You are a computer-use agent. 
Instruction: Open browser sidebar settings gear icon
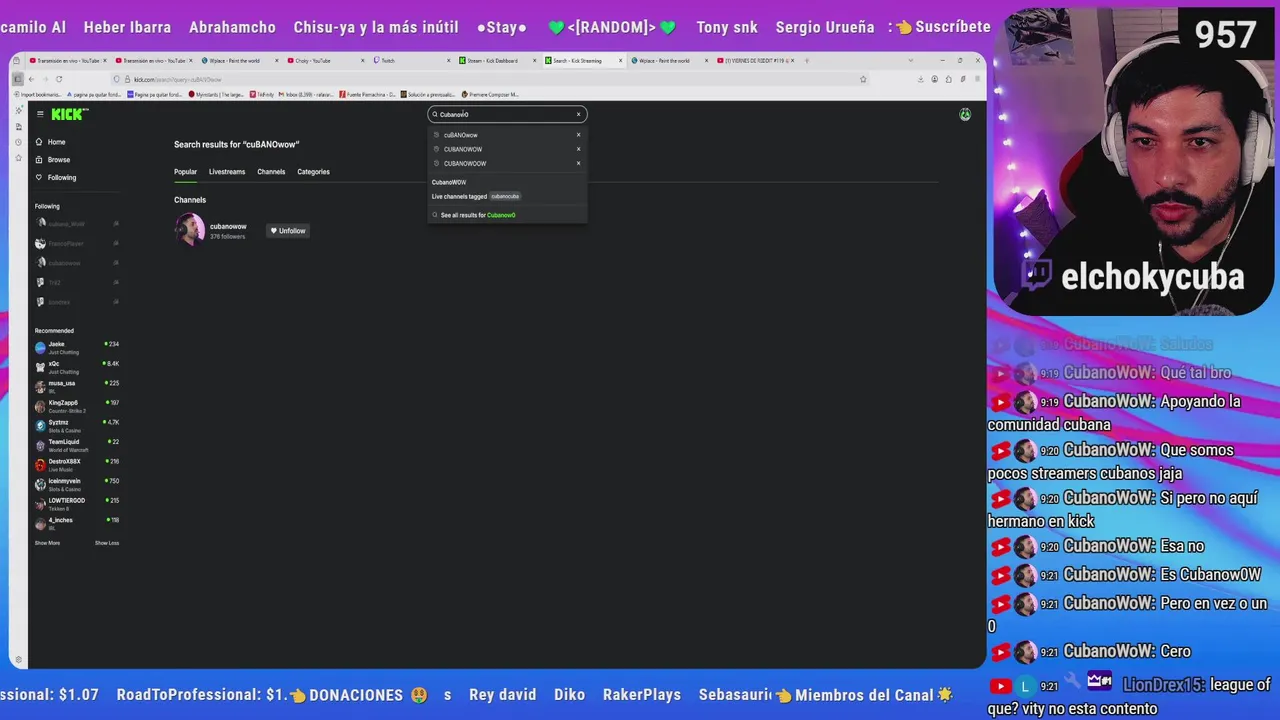18,660
